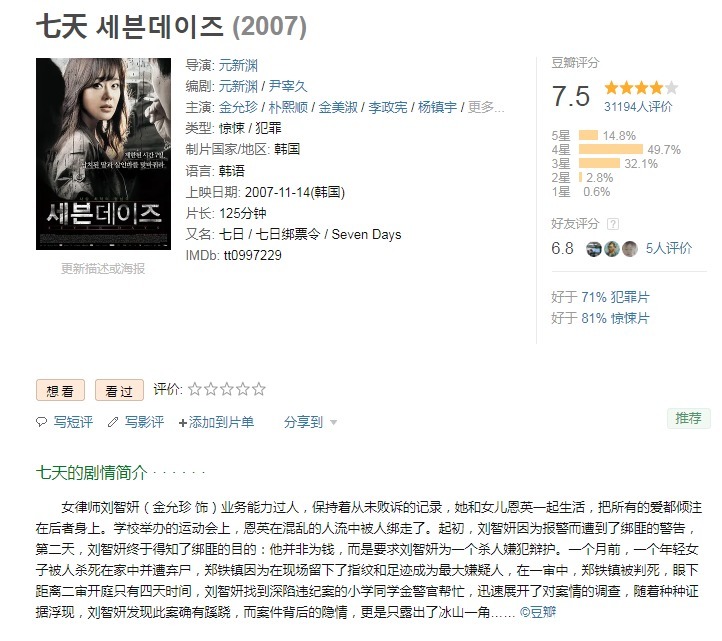Click the plus icon for 添加到片单

pos(183,423)
